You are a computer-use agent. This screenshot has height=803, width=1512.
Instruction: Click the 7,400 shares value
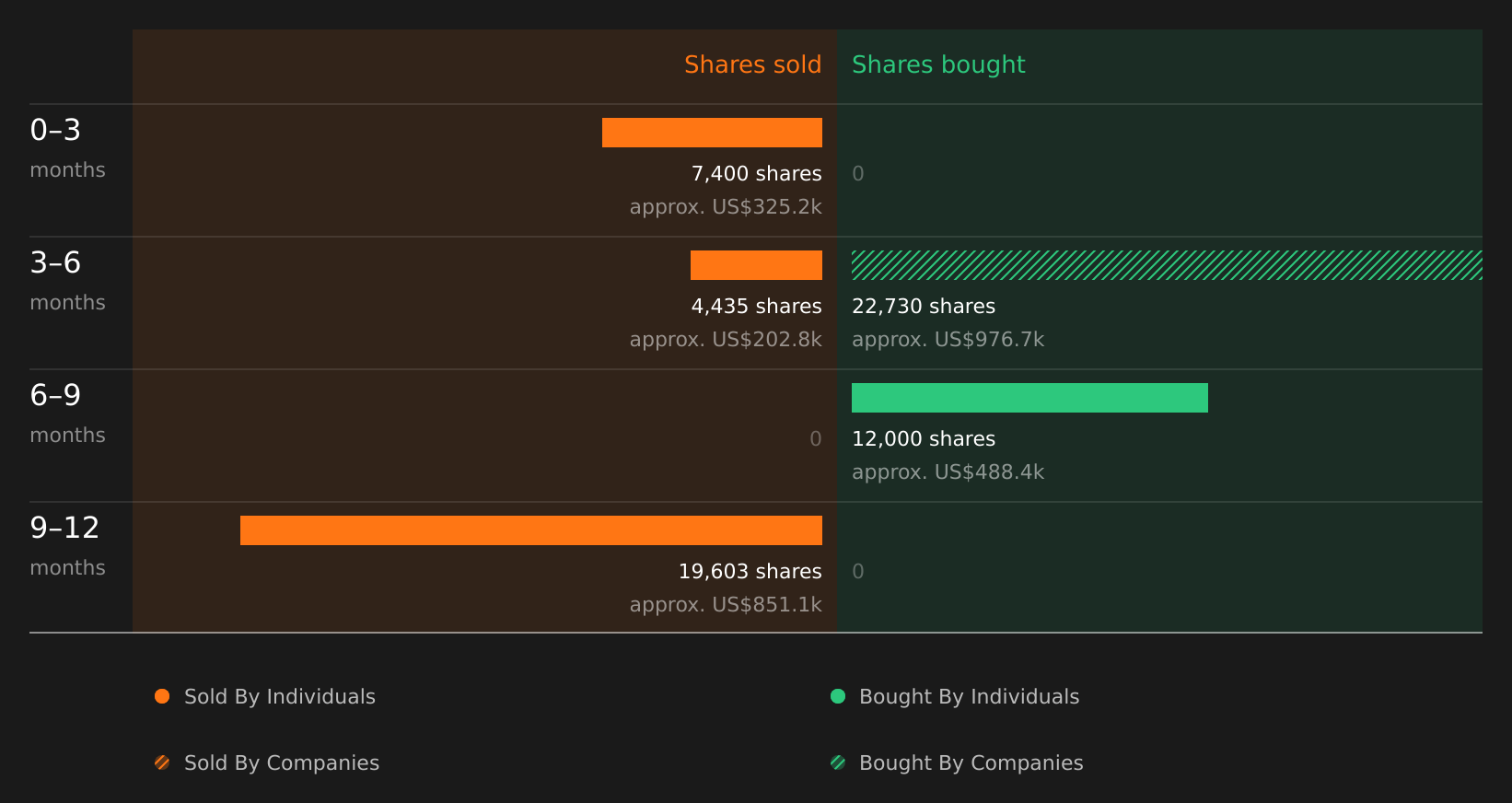coord(756,174)
